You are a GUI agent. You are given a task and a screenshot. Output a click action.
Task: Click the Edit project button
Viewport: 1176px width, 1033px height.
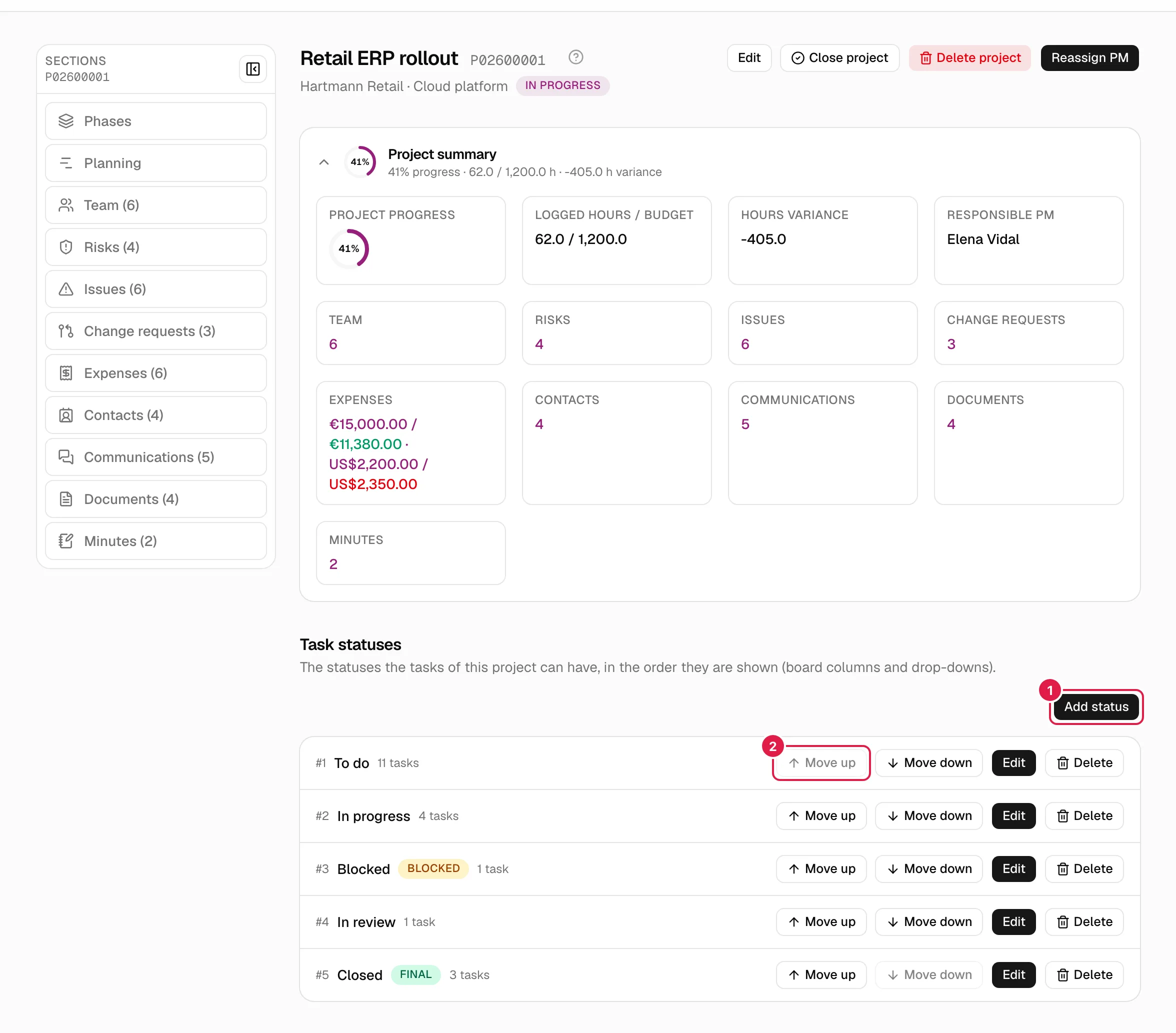pyautogui.click(x=749, y=58)
